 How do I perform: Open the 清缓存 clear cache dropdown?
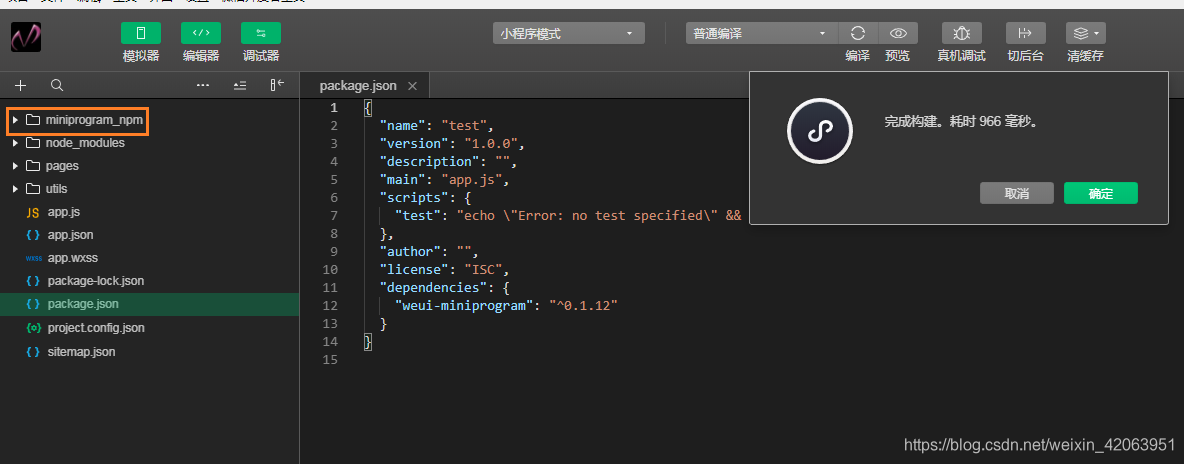[x=1086, y=33]
